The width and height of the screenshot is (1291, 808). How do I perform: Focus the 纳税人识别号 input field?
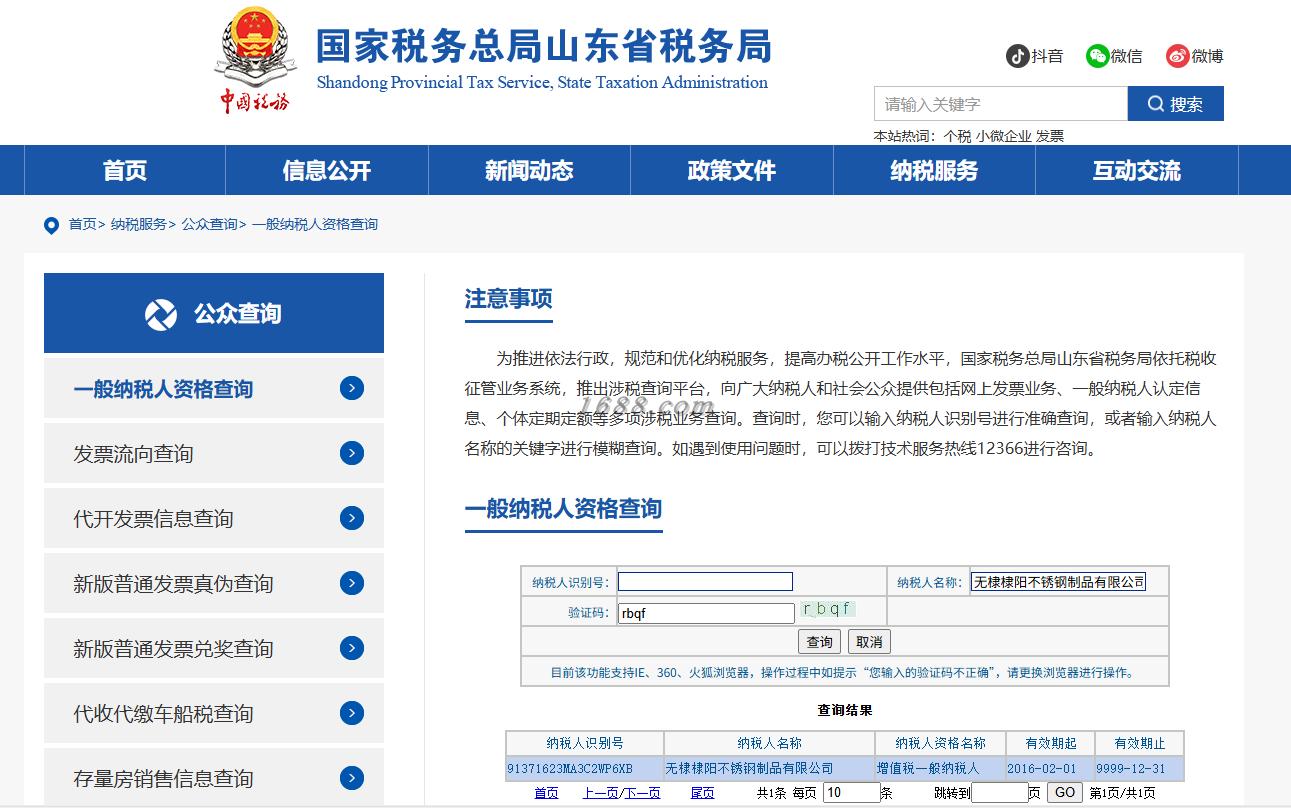(705, 582)
